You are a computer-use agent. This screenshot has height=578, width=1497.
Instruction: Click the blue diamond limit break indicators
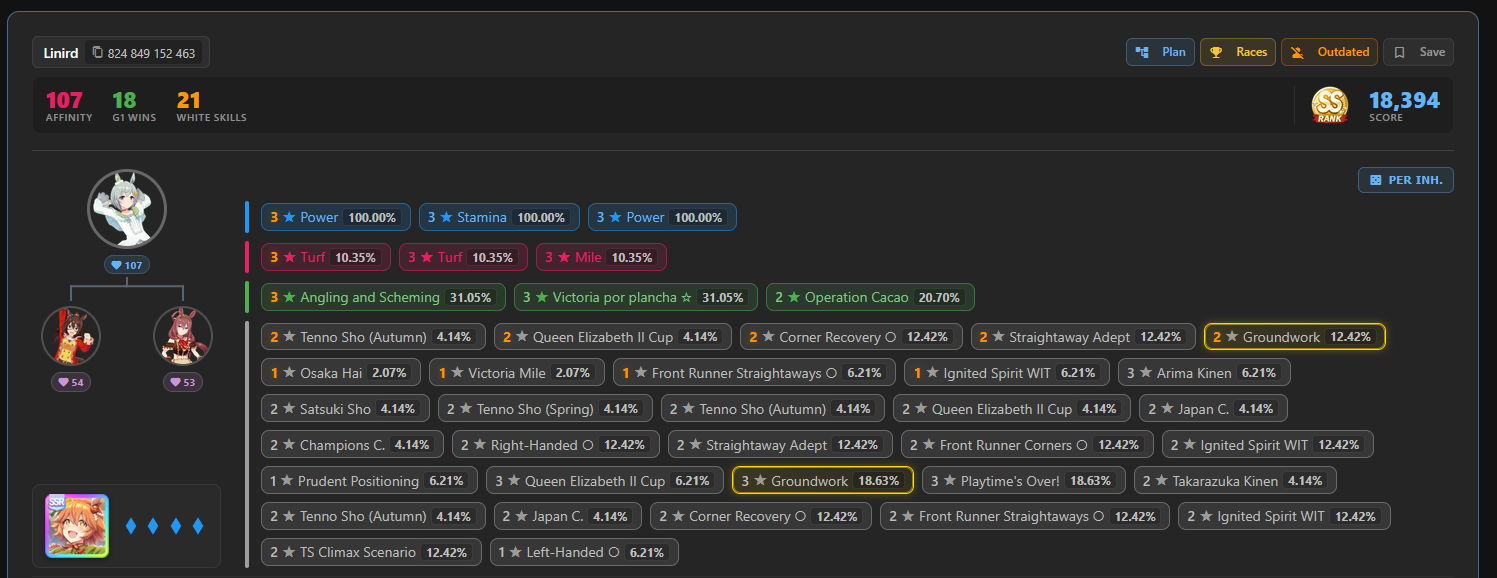[x=165, y=526]
